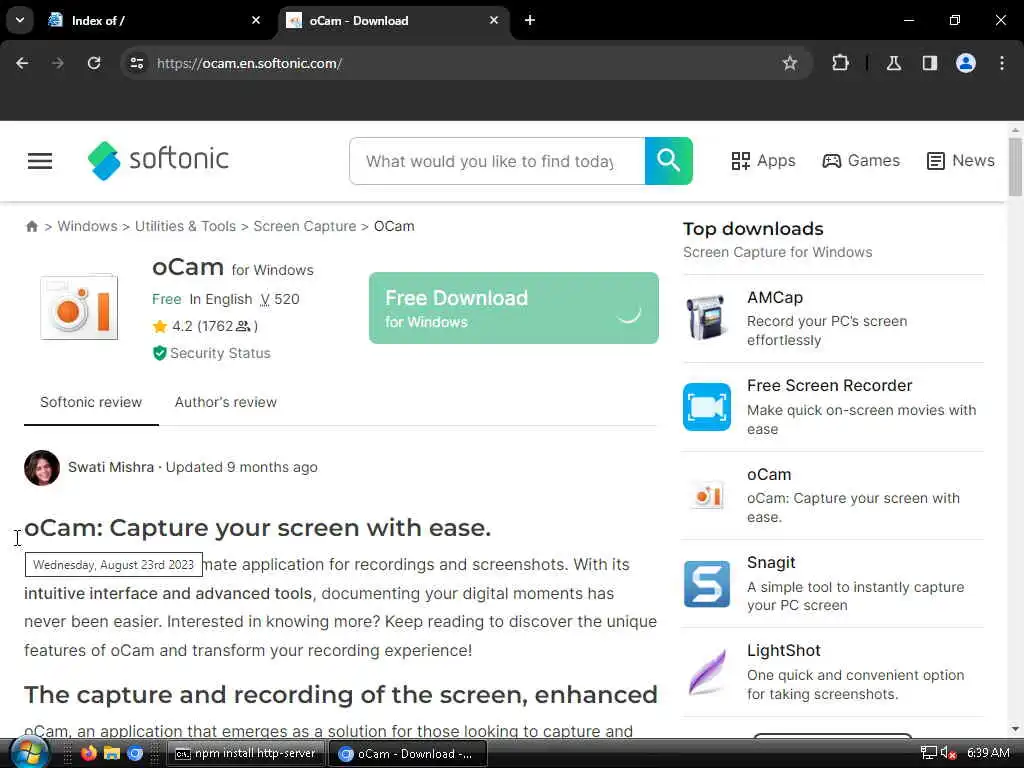
Task: Switch to 'npm install http-server' taskbar window
Action: coord(246,754)
